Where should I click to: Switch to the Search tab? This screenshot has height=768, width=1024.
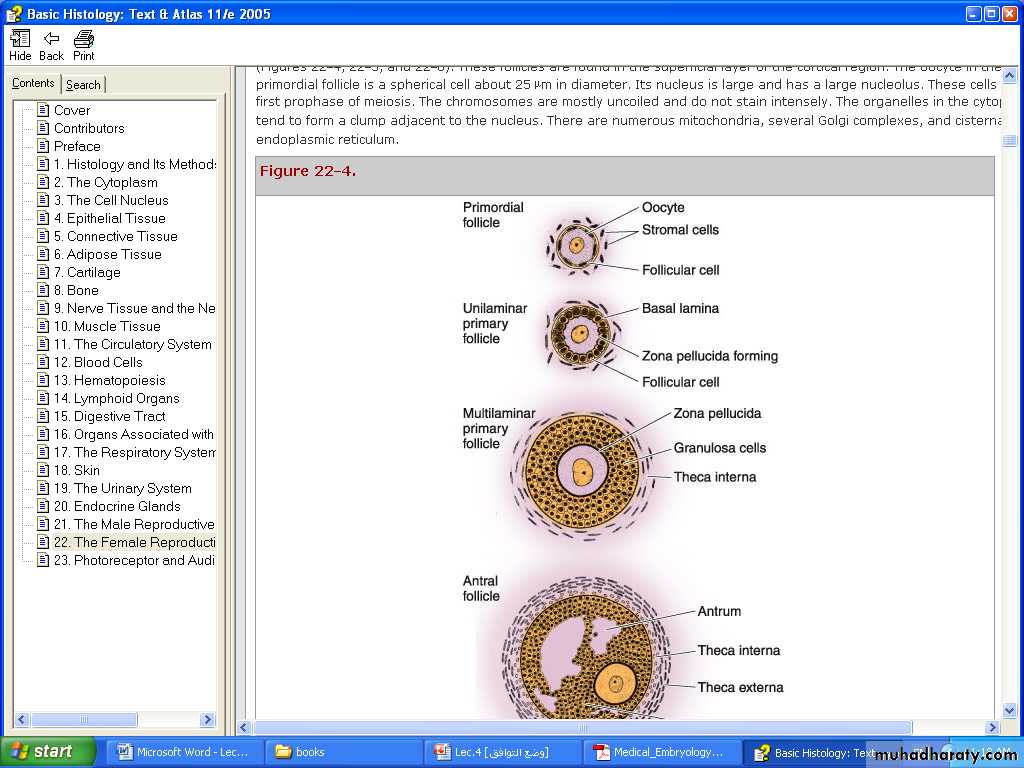coord(83,85)
